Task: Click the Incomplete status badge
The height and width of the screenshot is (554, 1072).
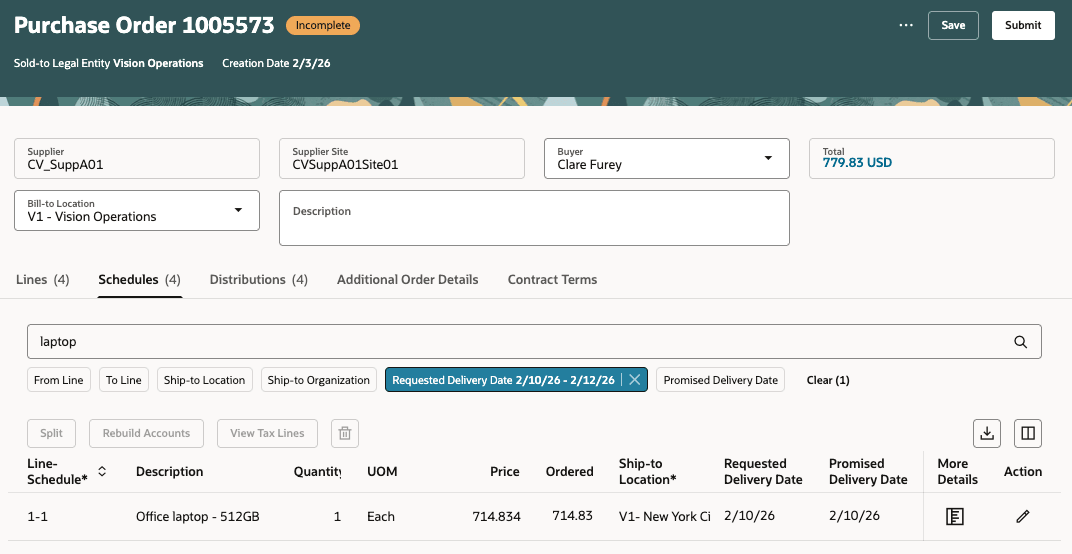Action: tap(323, 25)
